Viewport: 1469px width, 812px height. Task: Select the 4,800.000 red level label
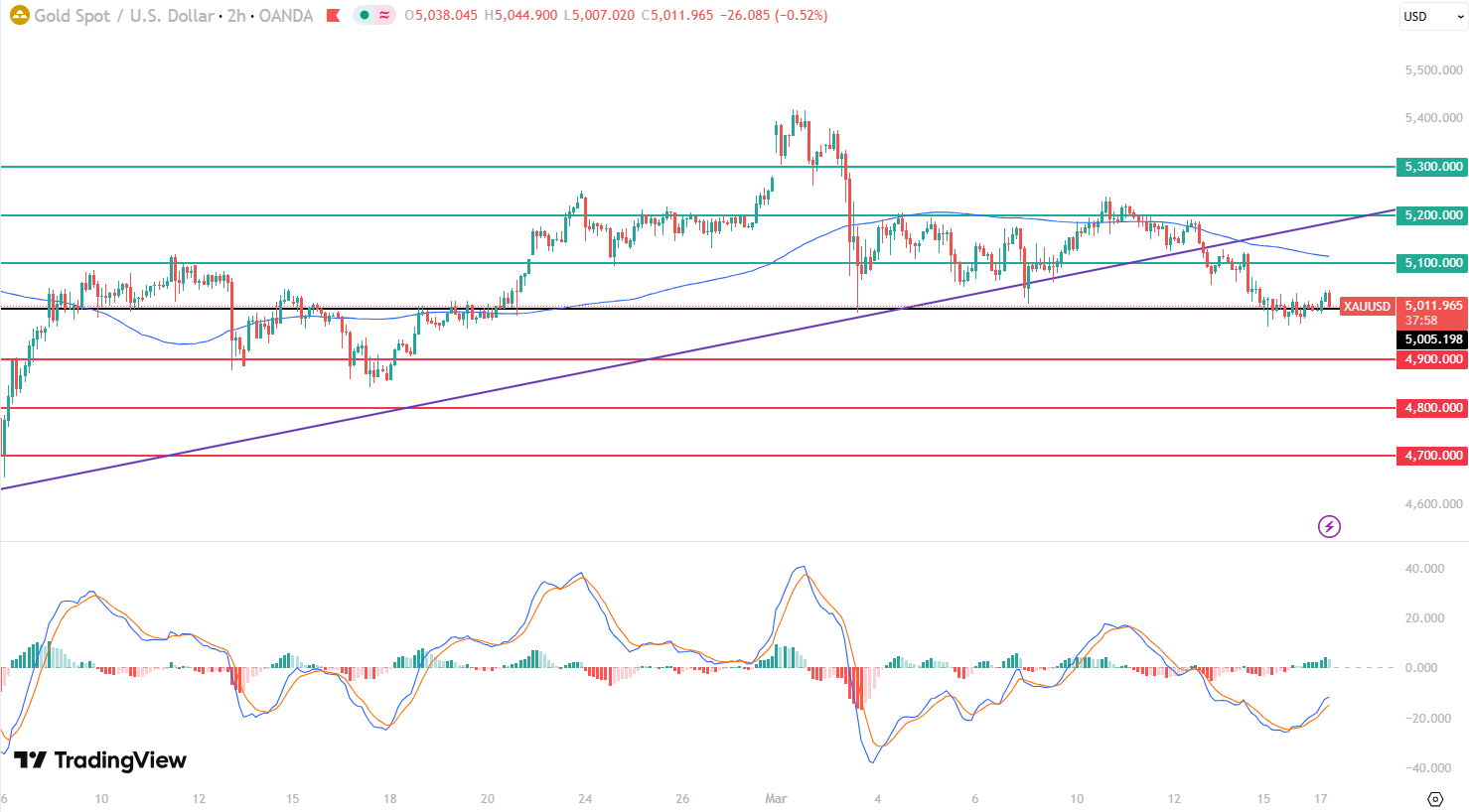tap(1431, 408)
